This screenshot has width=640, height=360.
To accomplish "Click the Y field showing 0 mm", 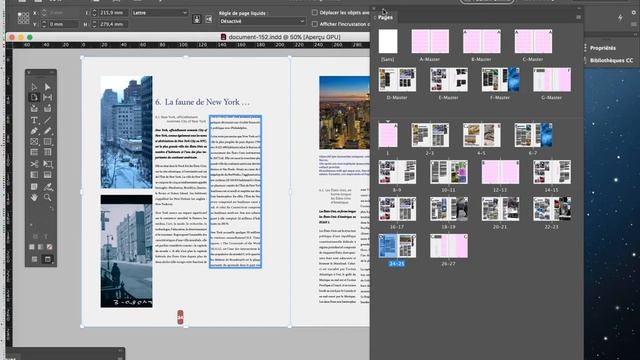I will point(62,24).
